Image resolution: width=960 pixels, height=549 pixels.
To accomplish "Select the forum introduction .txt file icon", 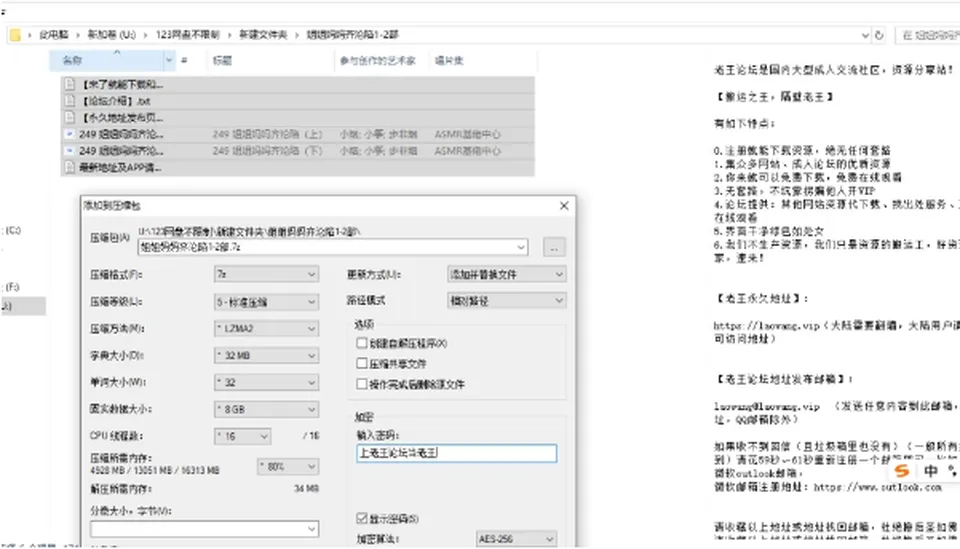I will coord(70,101).
